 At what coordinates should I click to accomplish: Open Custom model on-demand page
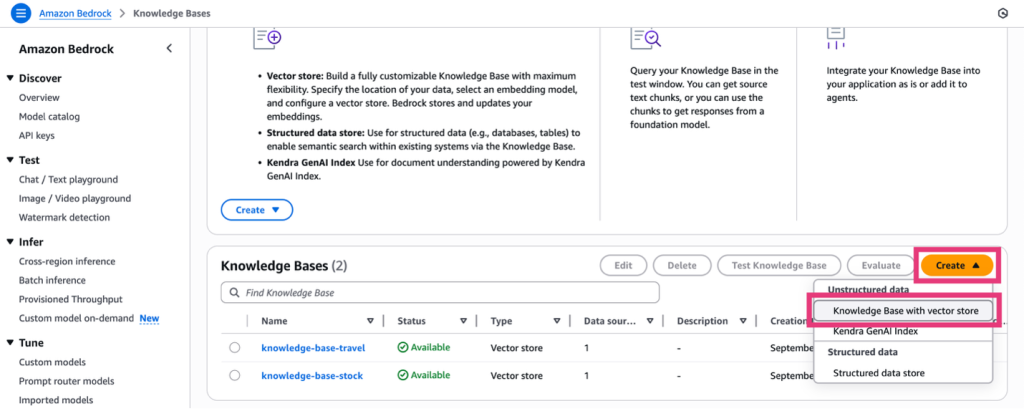[76, 318]
